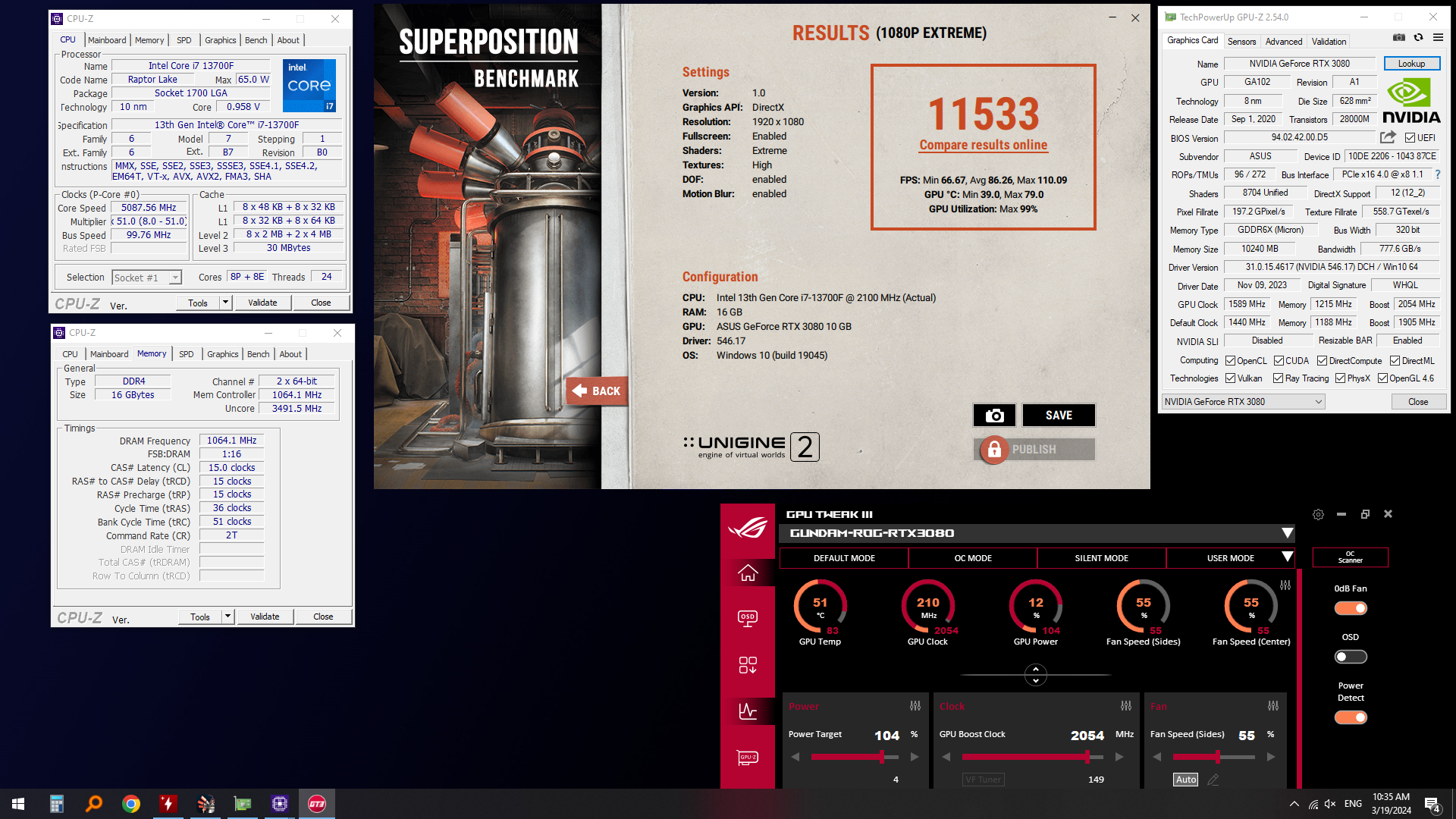The height and width of the screenshot is (819, 1456).
Task: Toggle the OSD switch
Action: [1351, 657]
